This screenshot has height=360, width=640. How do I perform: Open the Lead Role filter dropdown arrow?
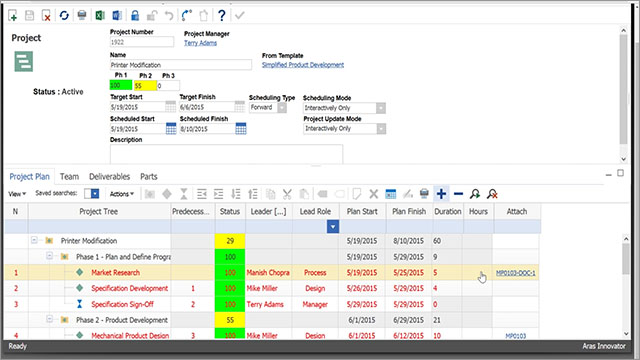click(x=333, y=227)
